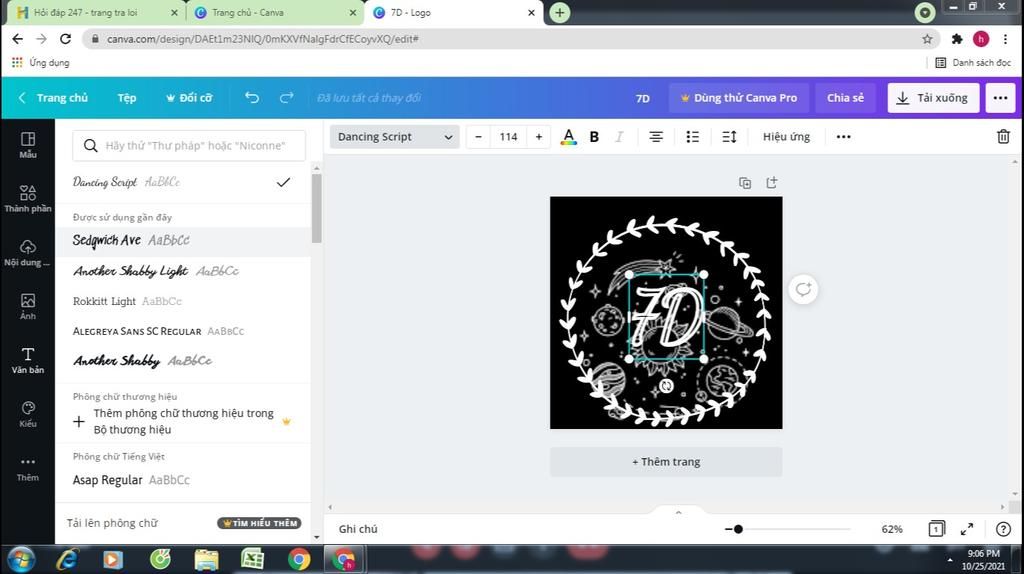The height and width of the screenshot is (574, 1024).
Task: Delete the selected element with trash icon
Action: (1003, 136)
